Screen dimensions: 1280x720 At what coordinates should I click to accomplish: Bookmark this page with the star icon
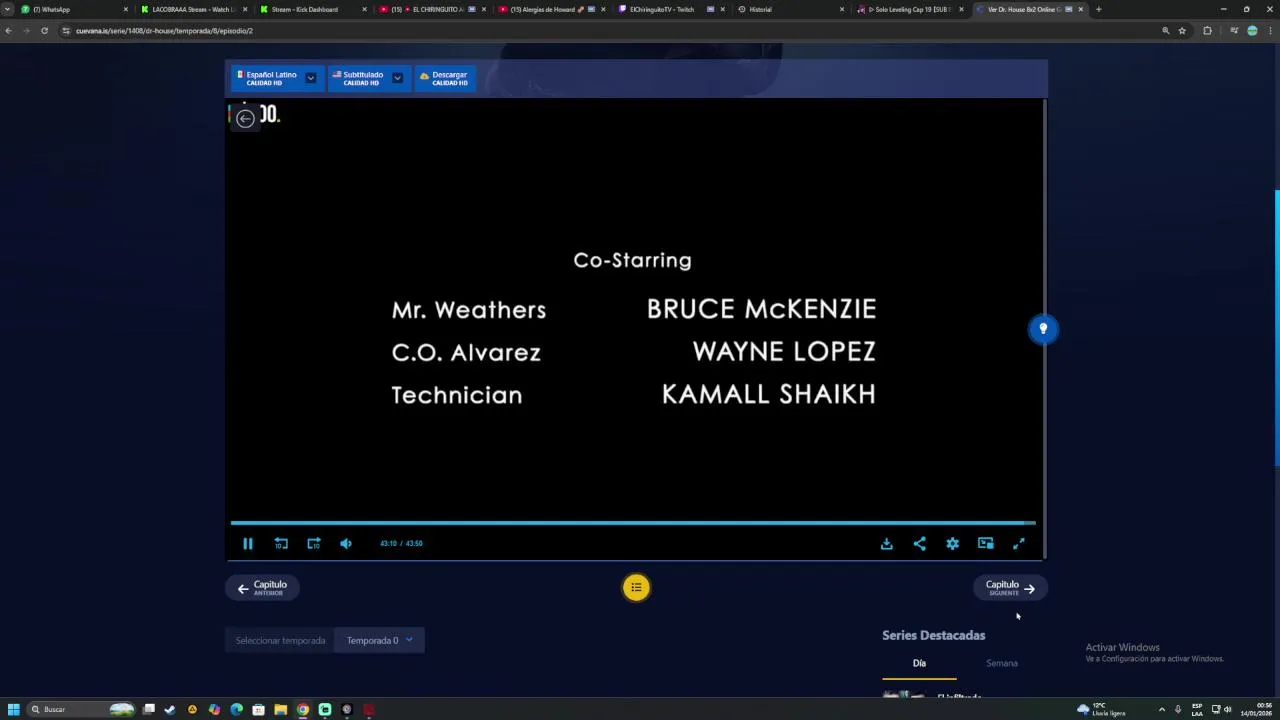click(1182, 30)
